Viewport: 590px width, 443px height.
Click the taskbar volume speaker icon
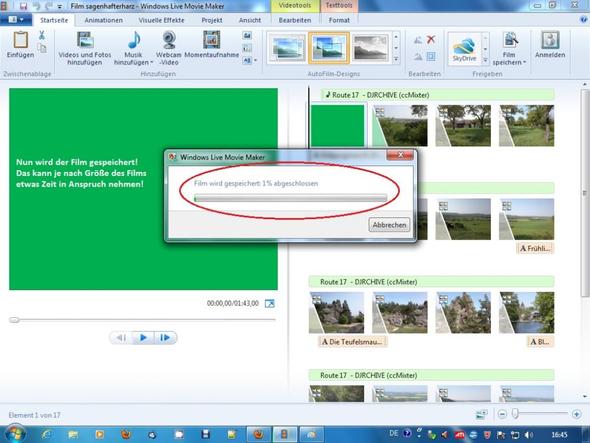point(529,435)
